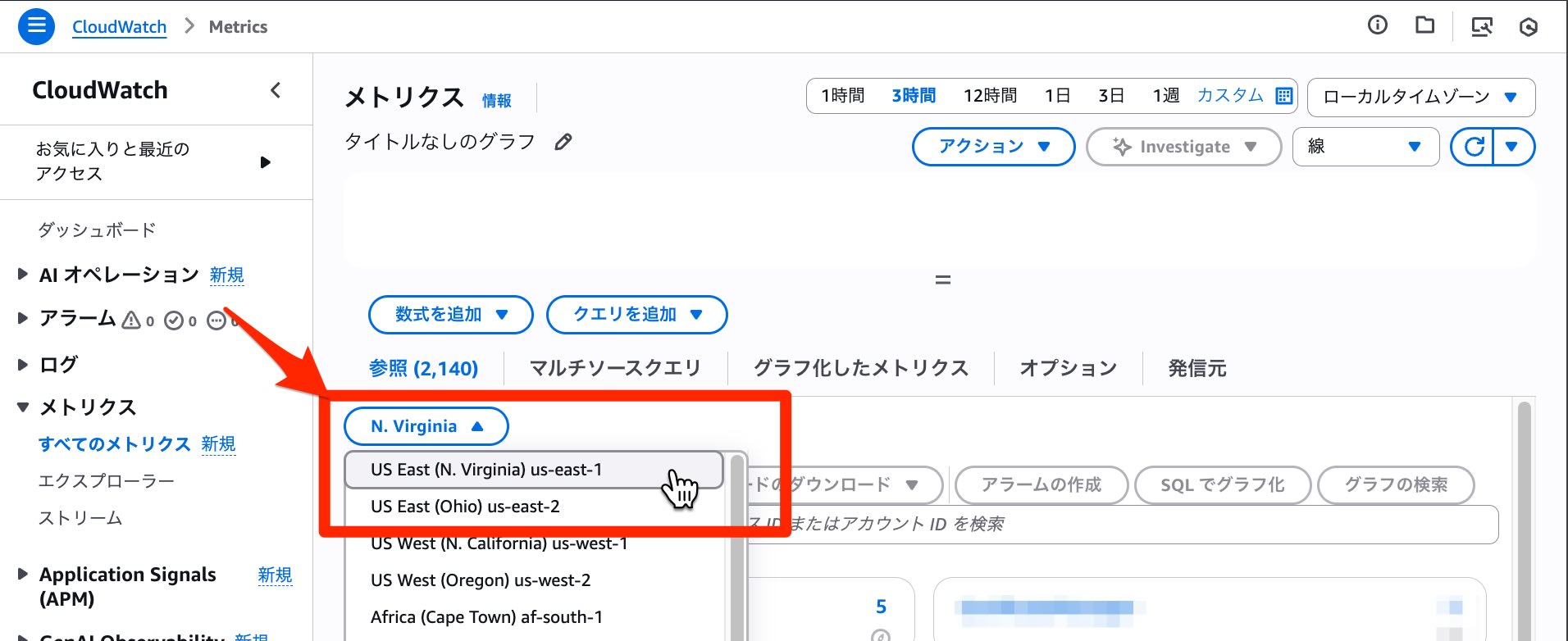Open エクスプローラー in sidebar

tap(107, 480)
